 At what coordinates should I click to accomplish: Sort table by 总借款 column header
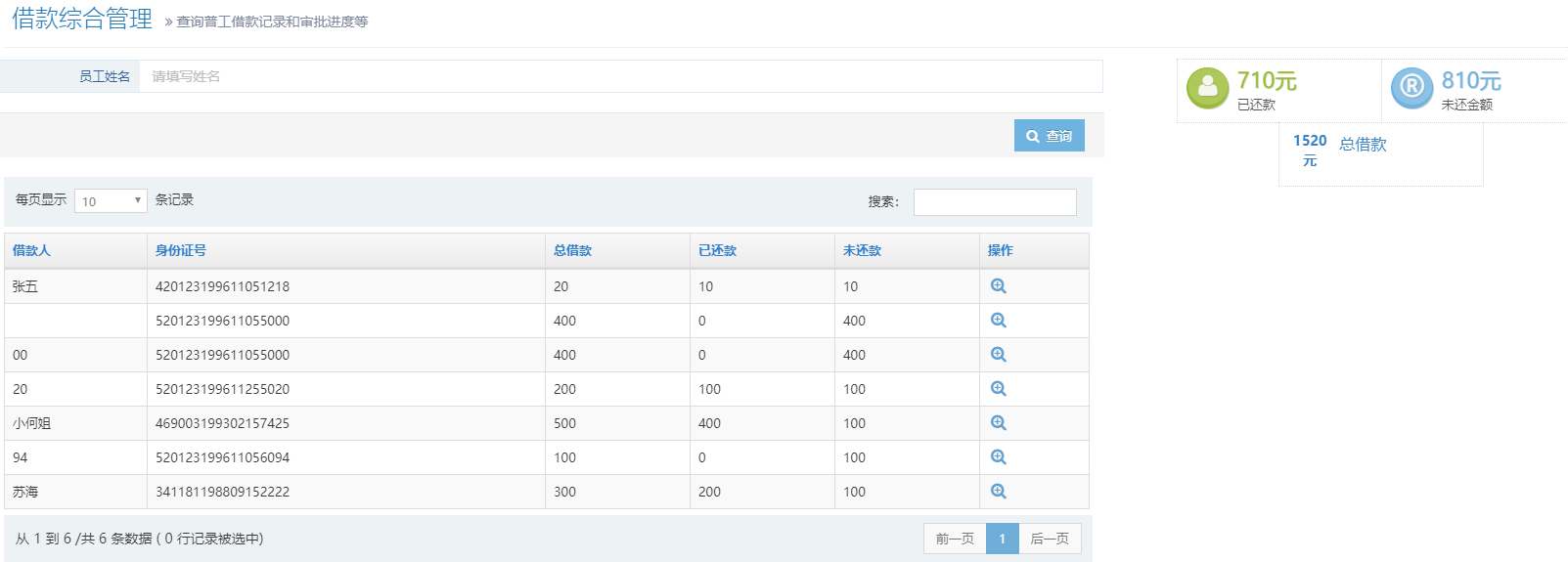tap(572, 250)
